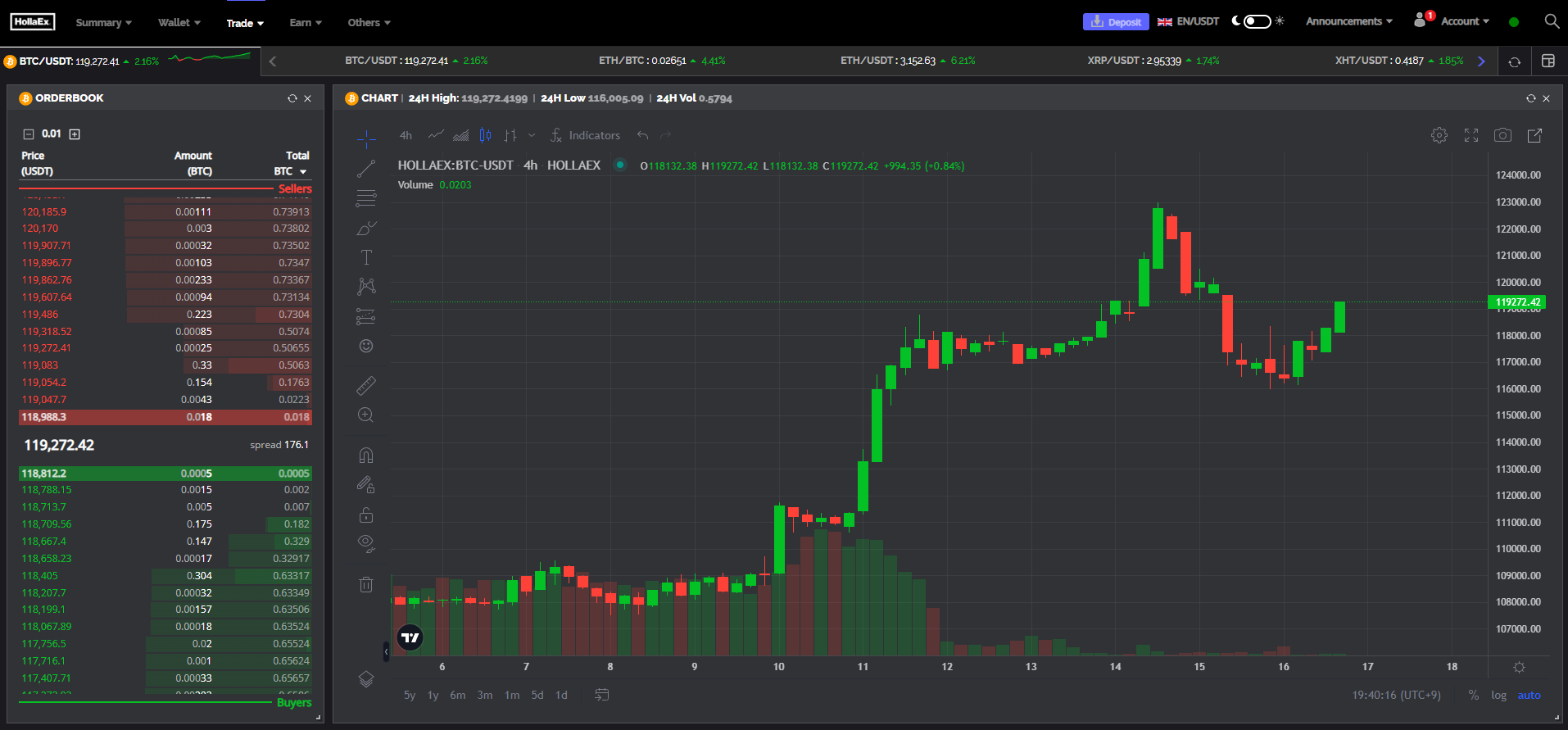Select XRP/USDT in the ticker bar
The image size is (1568, 730).
click(1153, 61)
